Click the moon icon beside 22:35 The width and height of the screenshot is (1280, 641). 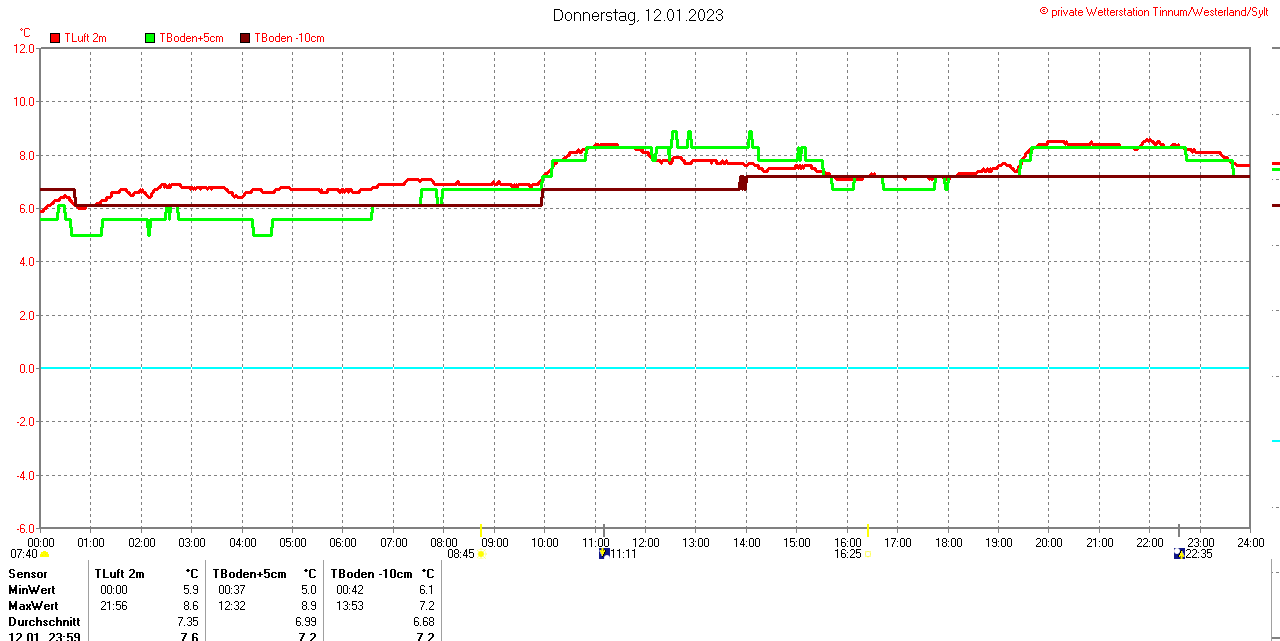click(1179, 553)
